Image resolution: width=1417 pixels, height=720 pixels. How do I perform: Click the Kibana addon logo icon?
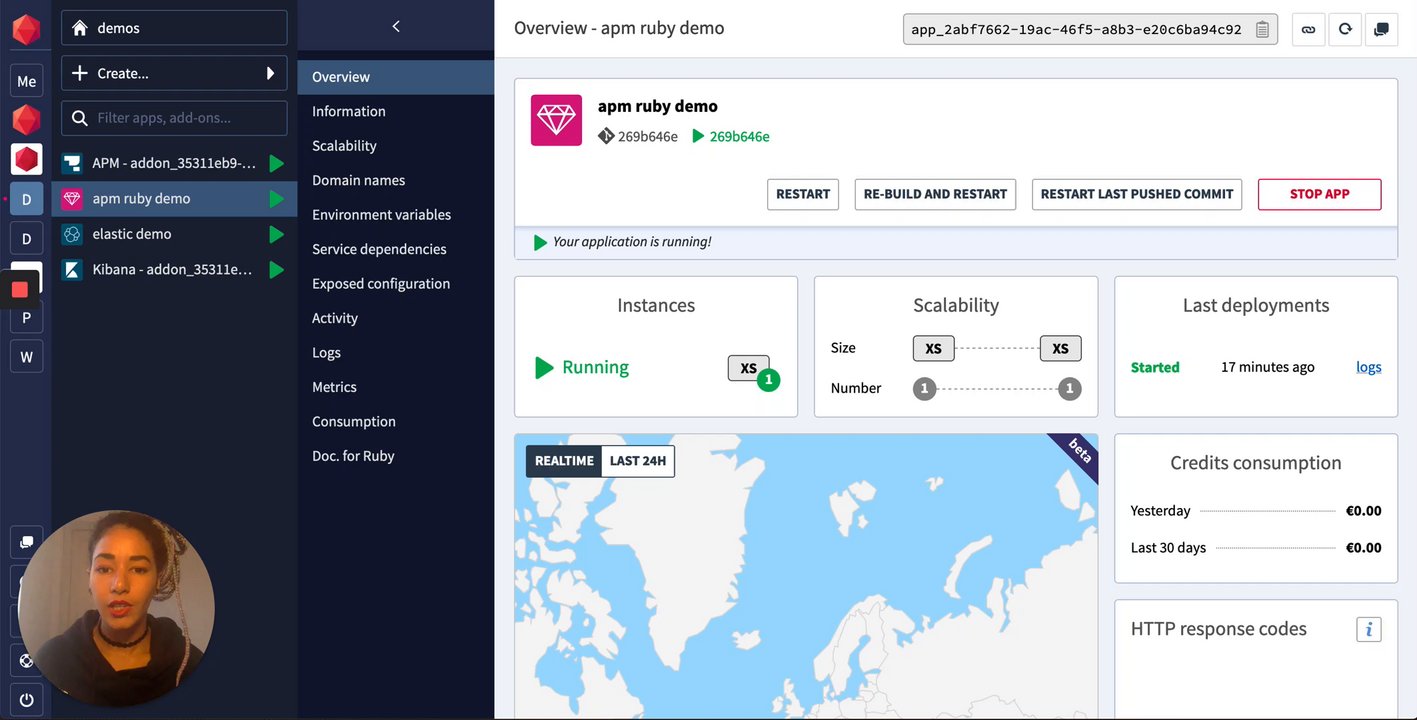coord(72,269)
